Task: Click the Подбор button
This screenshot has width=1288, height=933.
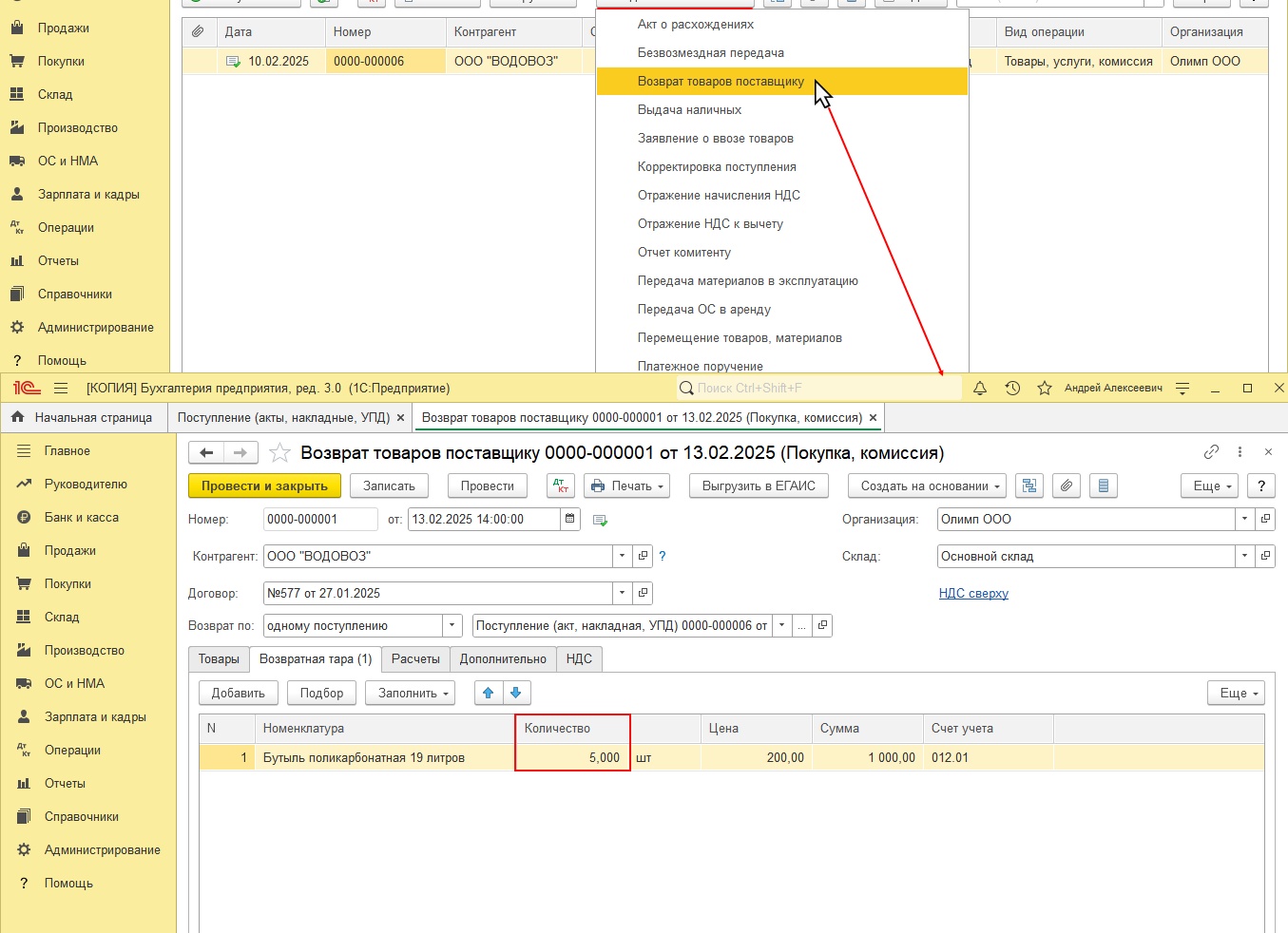Action: coord(321,693)
